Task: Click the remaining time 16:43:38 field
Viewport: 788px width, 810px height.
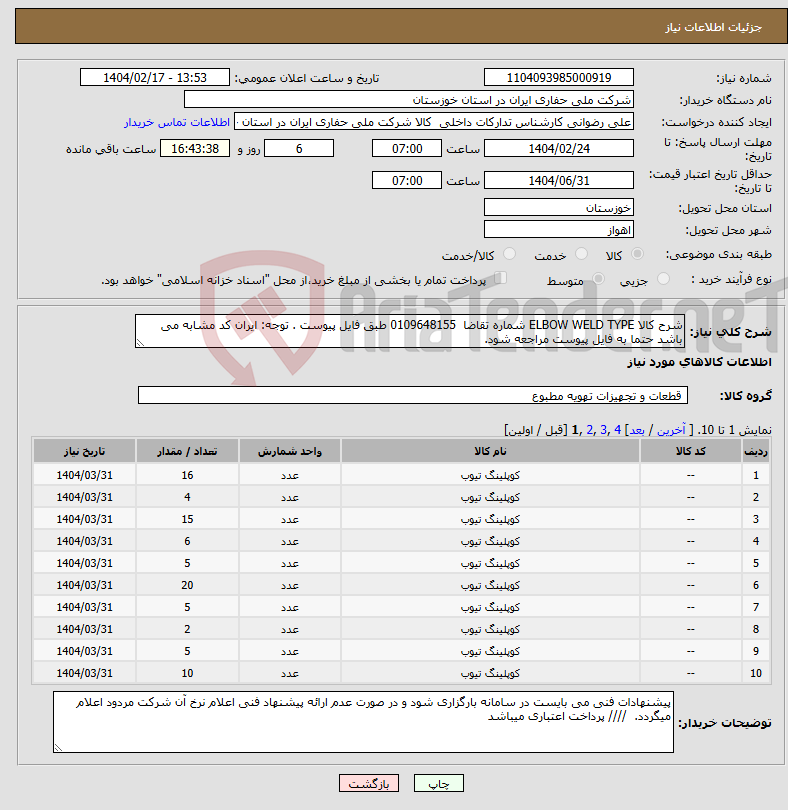Action: point(195,148)
